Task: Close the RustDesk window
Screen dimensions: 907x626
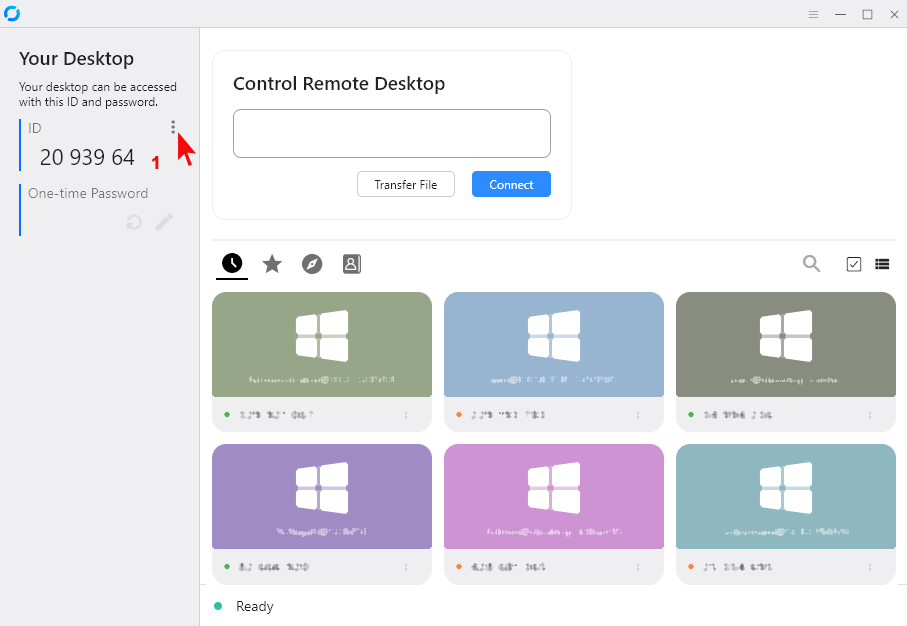Action: click(x=894, y=14)
